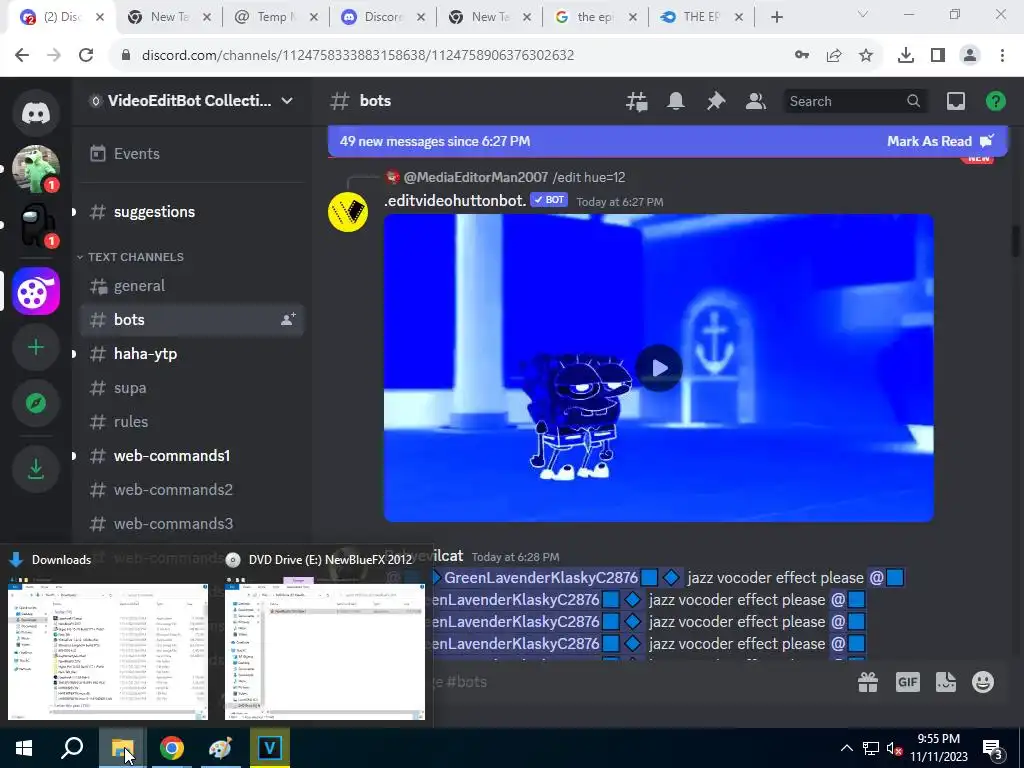Screen dimensions: 1024x768
Task: Open the haha-ytp channel
Action: click(x=192, y=353)
